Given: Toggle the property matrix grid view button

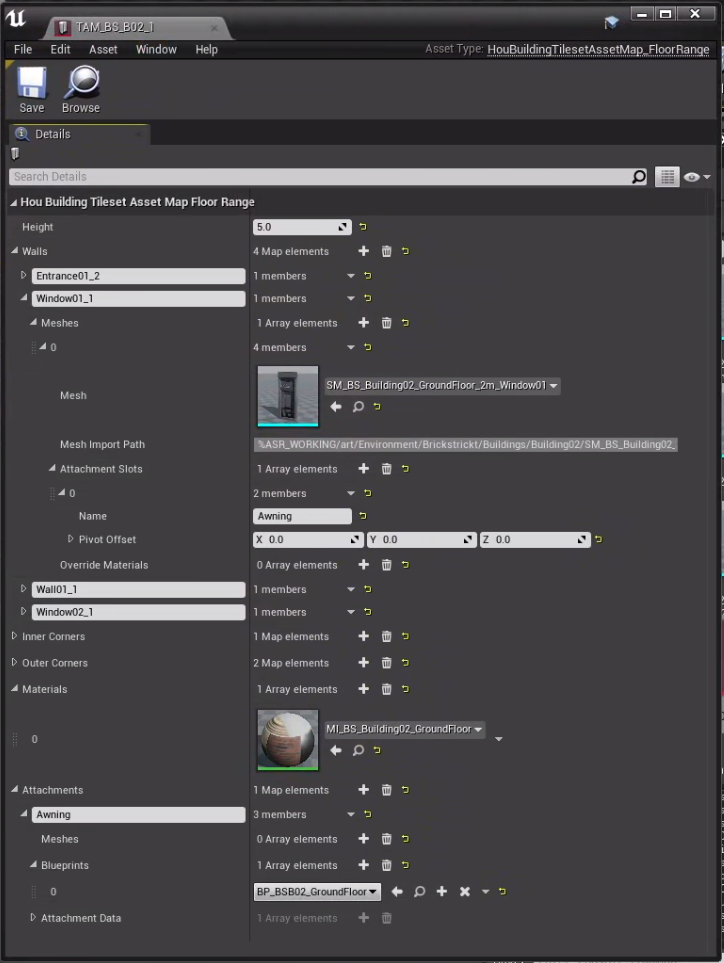Looking at the screenshot, I should click(x=667, y=177).
